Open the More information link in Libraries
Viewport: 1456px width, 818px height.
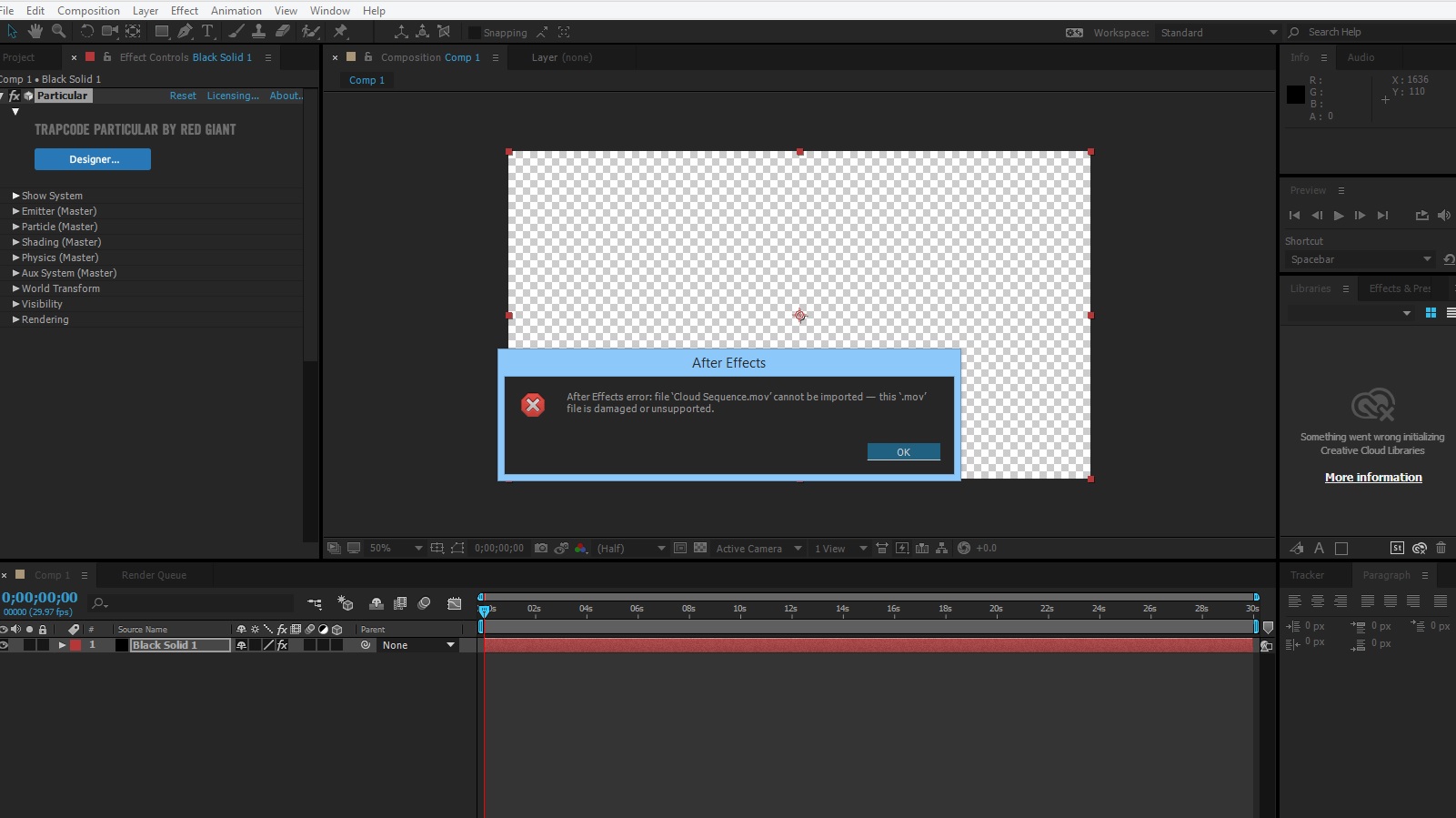pos(1373,478)
